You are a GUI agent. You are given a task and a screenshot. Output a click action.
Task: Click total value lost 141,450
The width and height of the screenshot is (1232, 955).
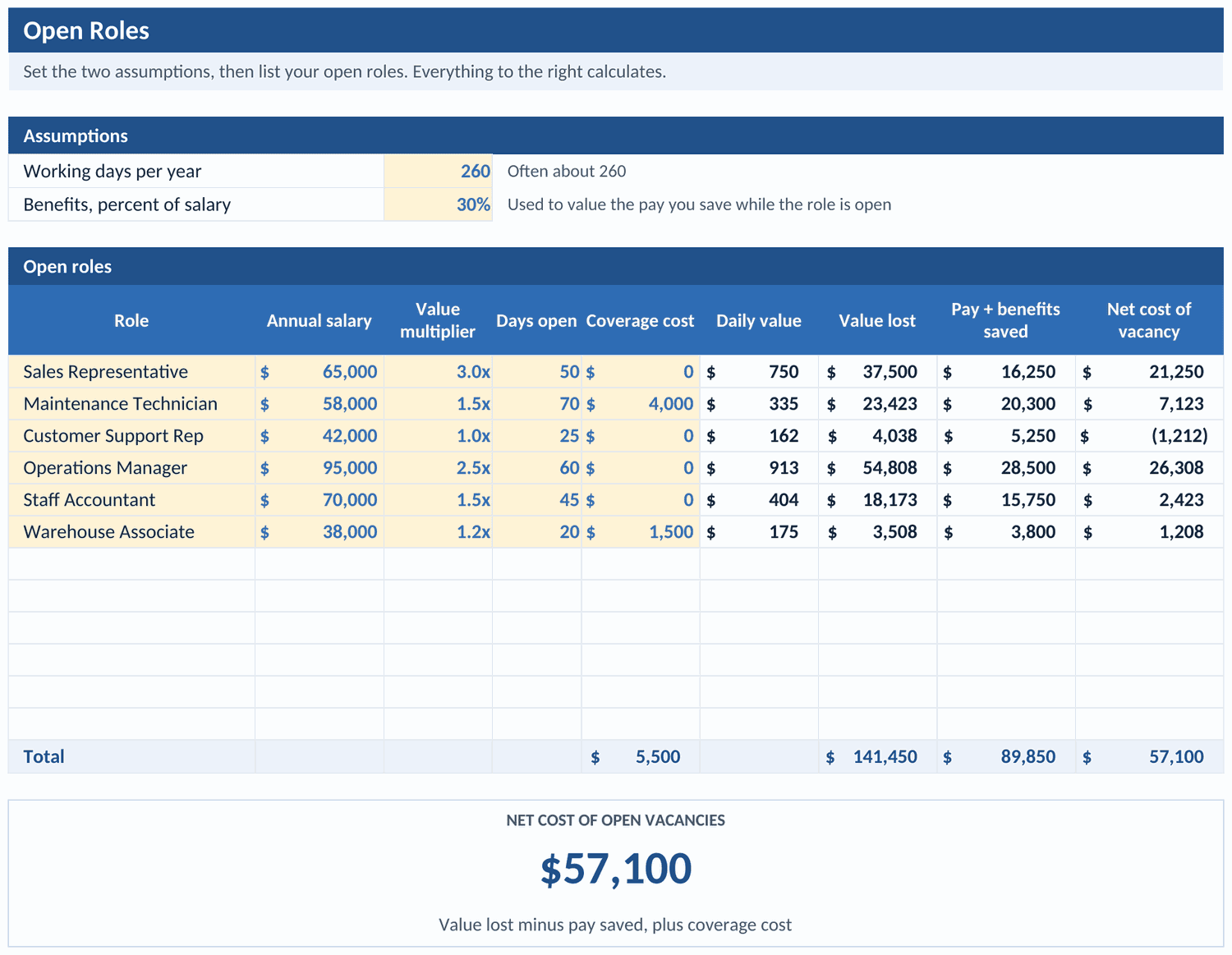pyautogui.click(x=877, y=756)
